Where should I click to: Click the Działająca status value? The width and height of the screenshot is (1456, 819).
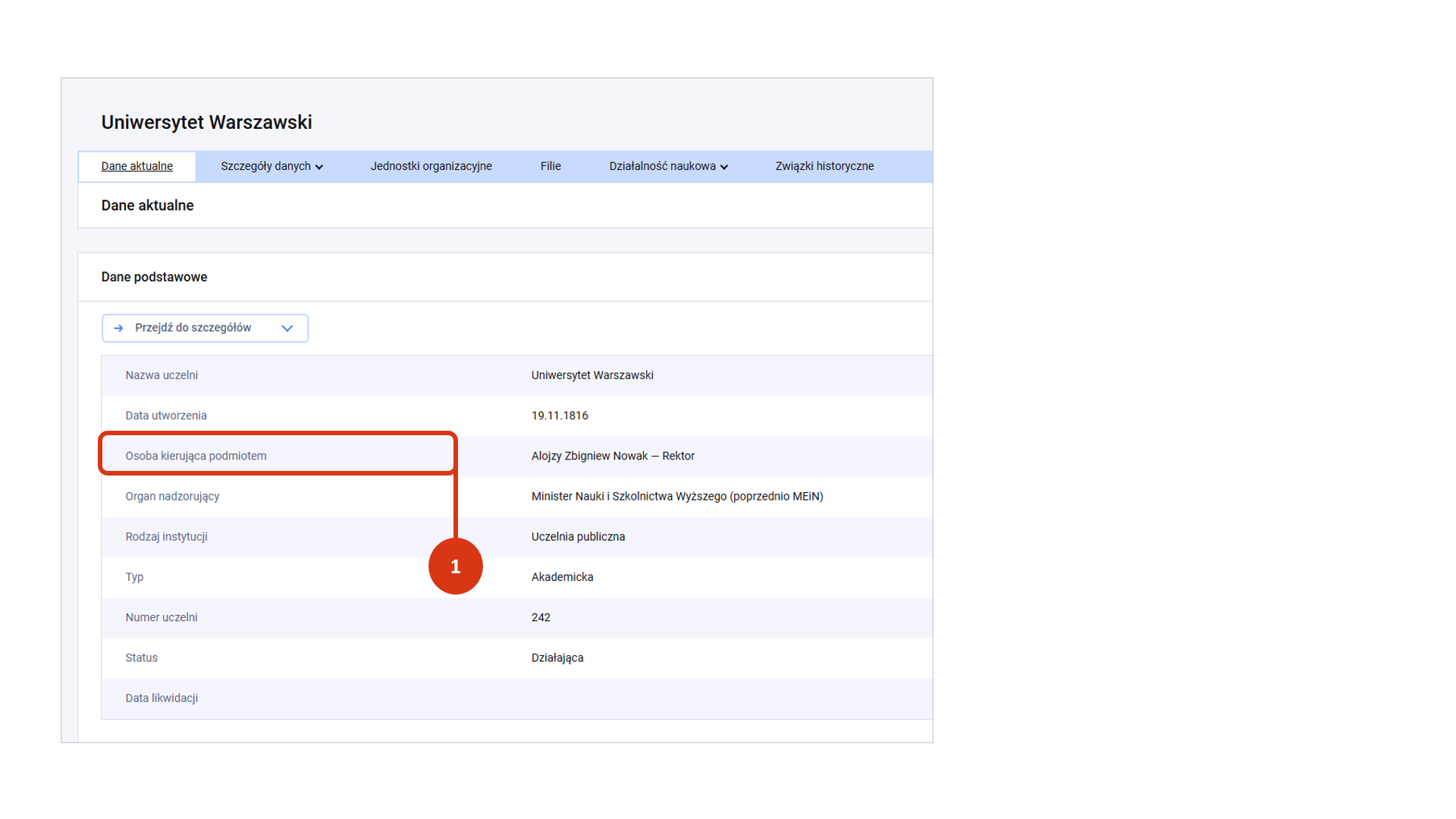click(x=557, y=658)
